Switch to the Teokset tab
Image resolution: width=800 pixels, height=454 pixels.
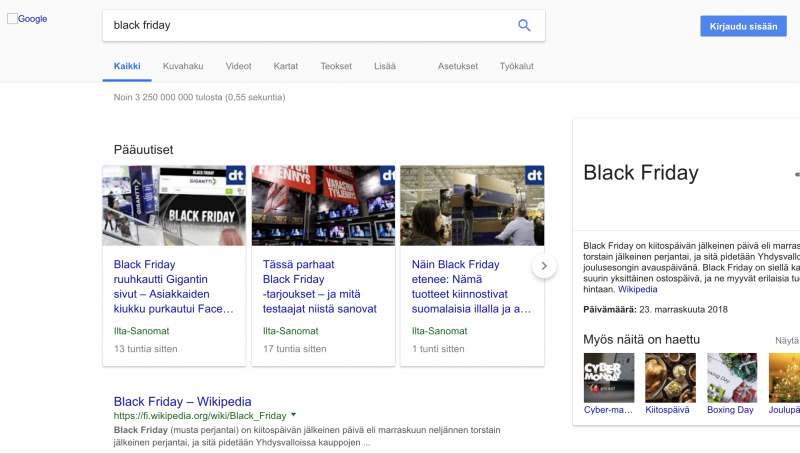[336, 66]
